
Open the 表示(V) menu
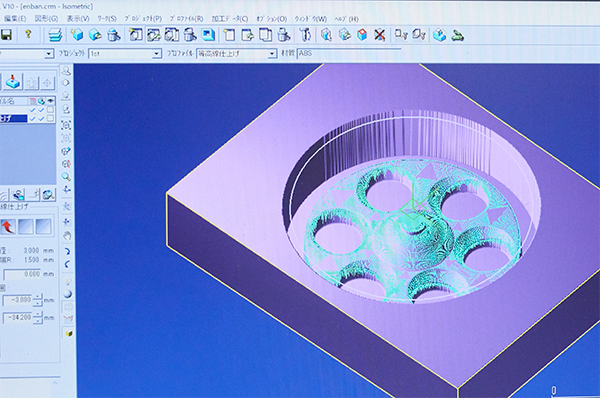[x=78, y=19]
